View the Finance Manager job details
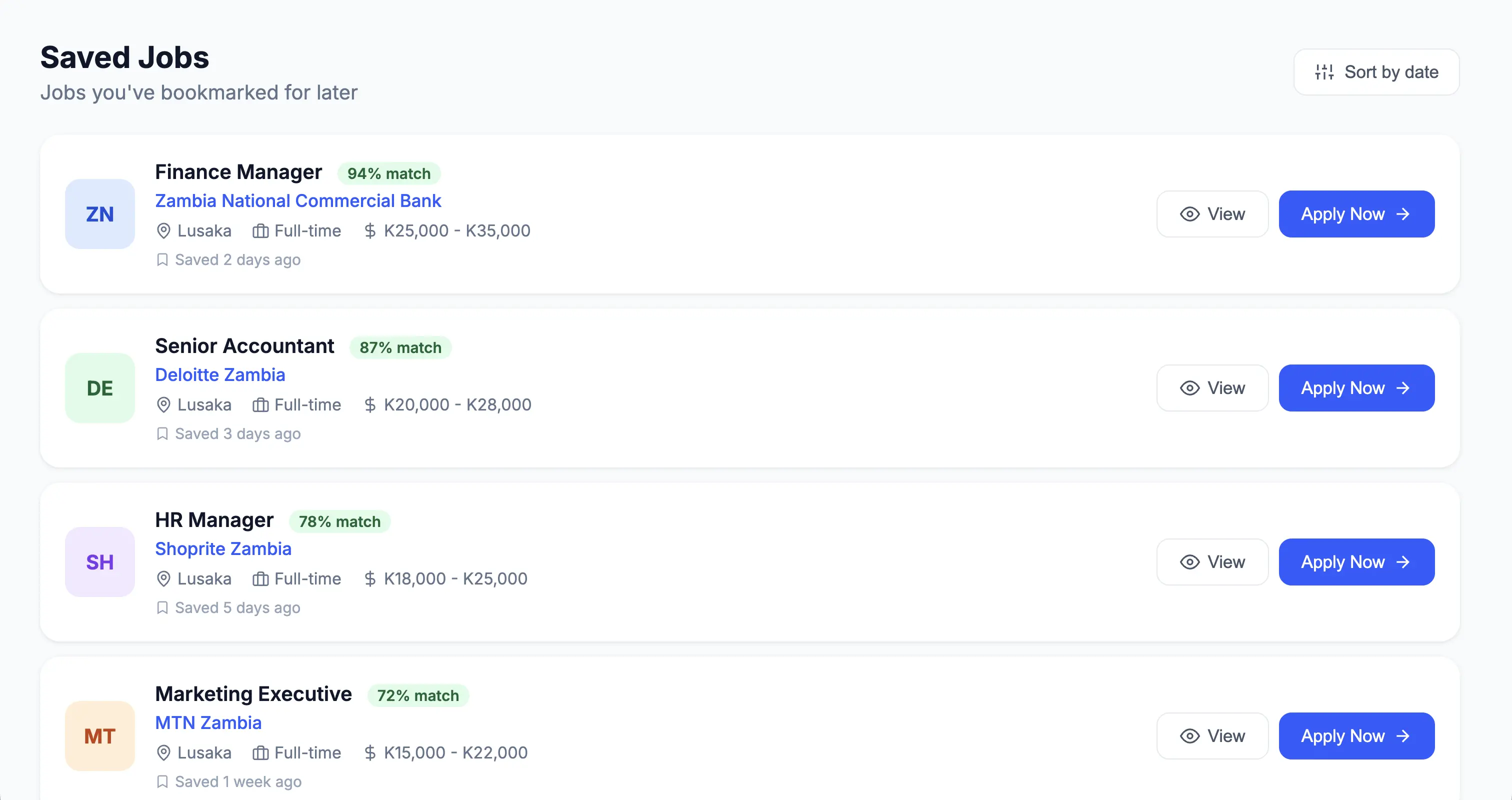Screen dimensions: 1512x800 (1212, 213)
